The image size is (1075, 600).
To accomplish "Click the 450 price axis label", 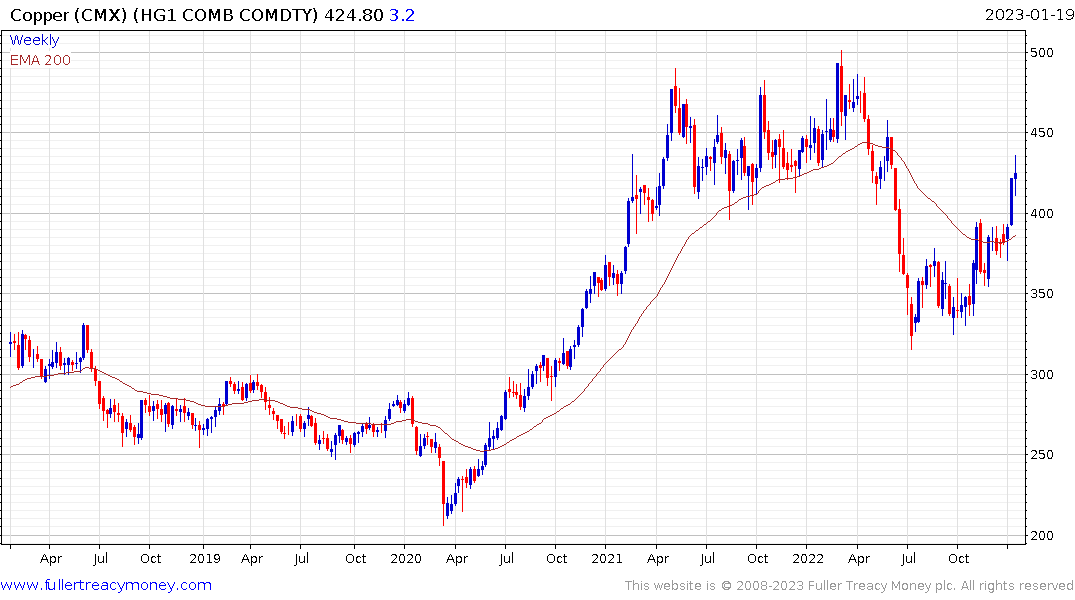I will tap(1041, 133).
